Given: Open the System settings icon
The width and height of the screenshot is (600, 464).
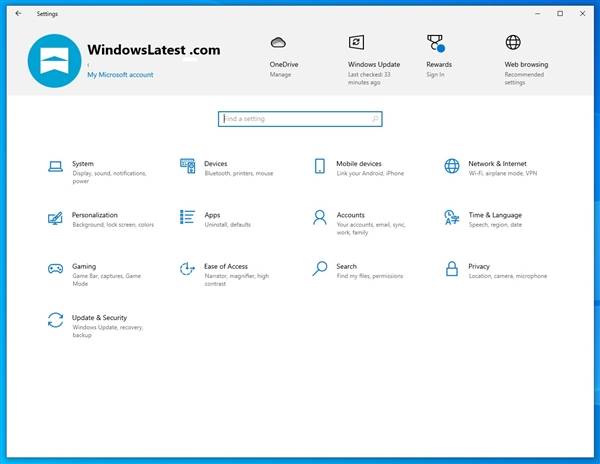Looking at the screenshot, I should [55, 167].
